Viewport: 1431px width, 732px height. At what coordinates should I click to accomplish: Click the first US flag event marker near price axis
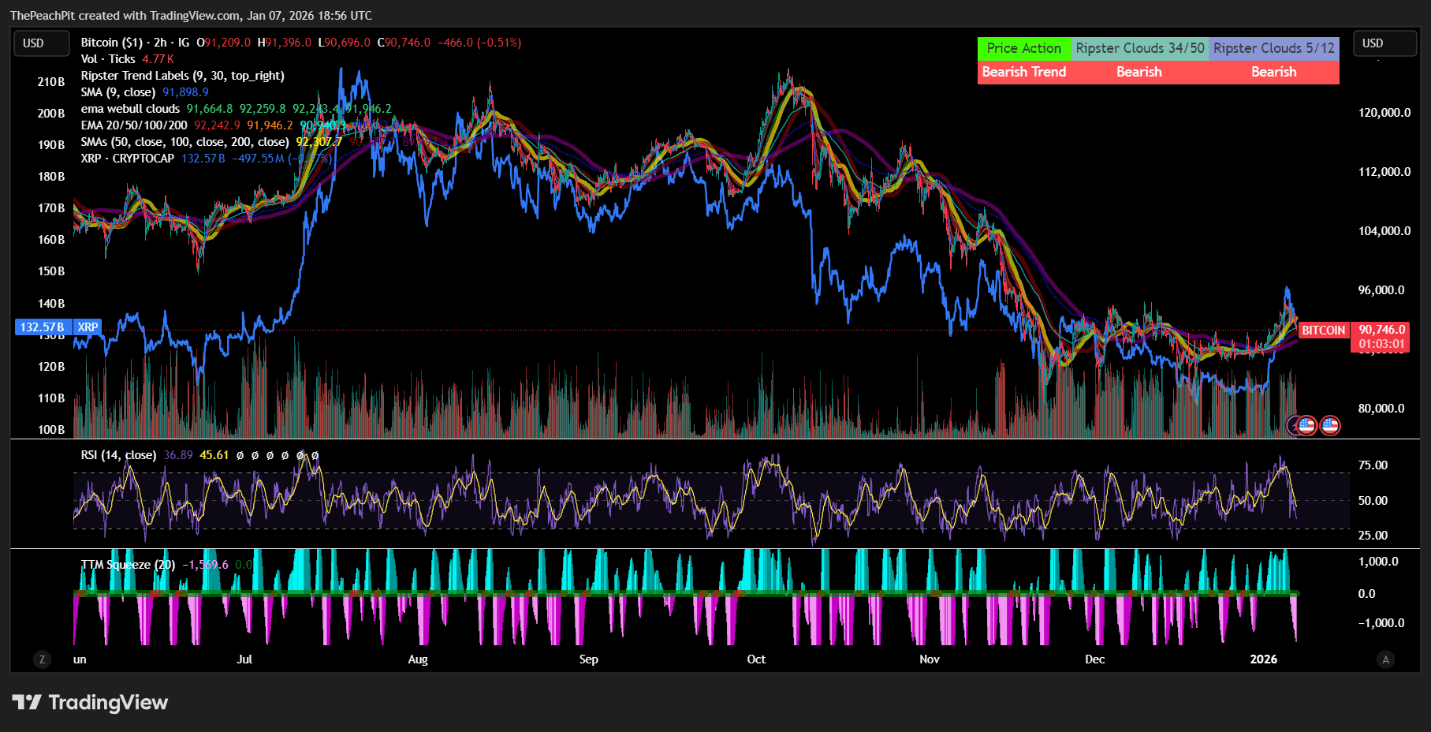coord(1307,425)
